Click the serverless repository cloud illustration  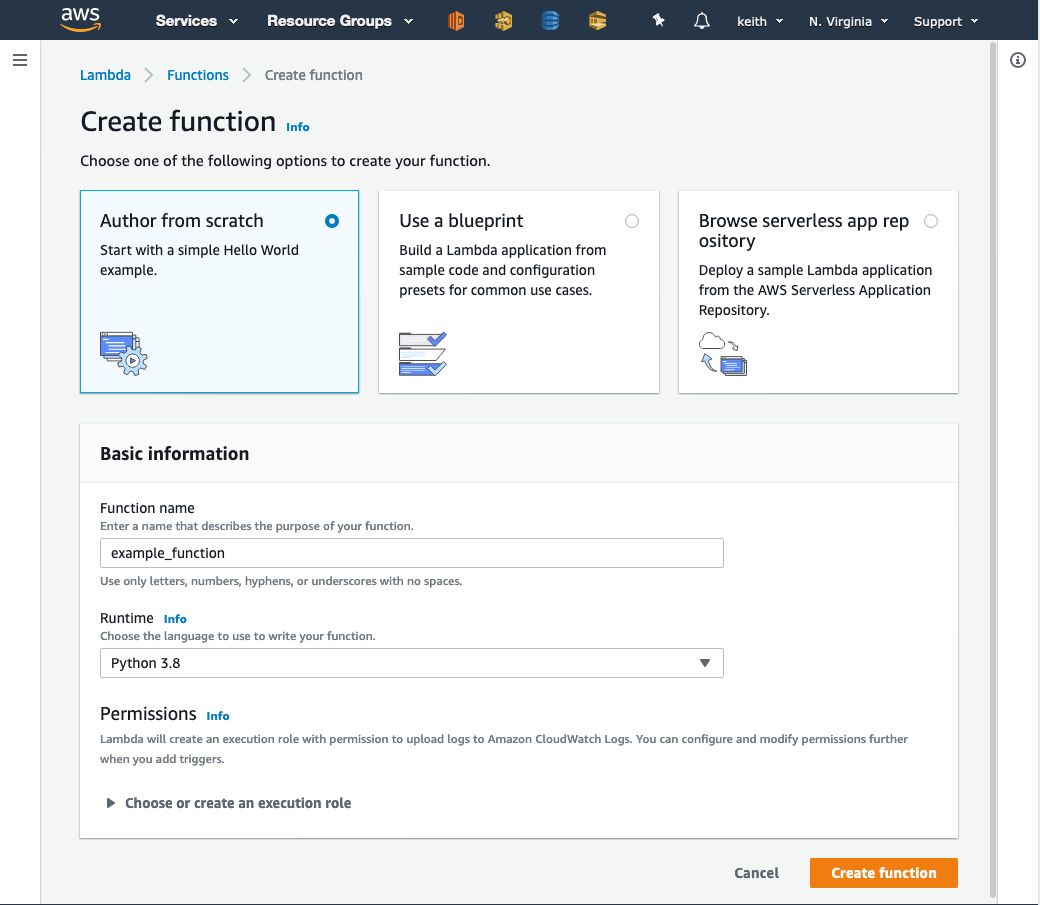pyautogui.click(x=723, y=354)
